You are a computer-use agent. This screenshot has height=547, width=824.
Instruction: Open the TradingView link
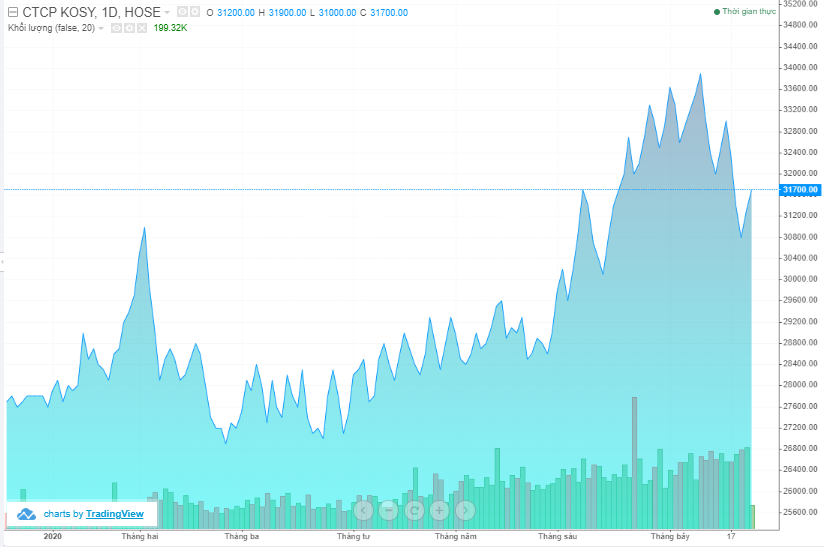(115, 514)
